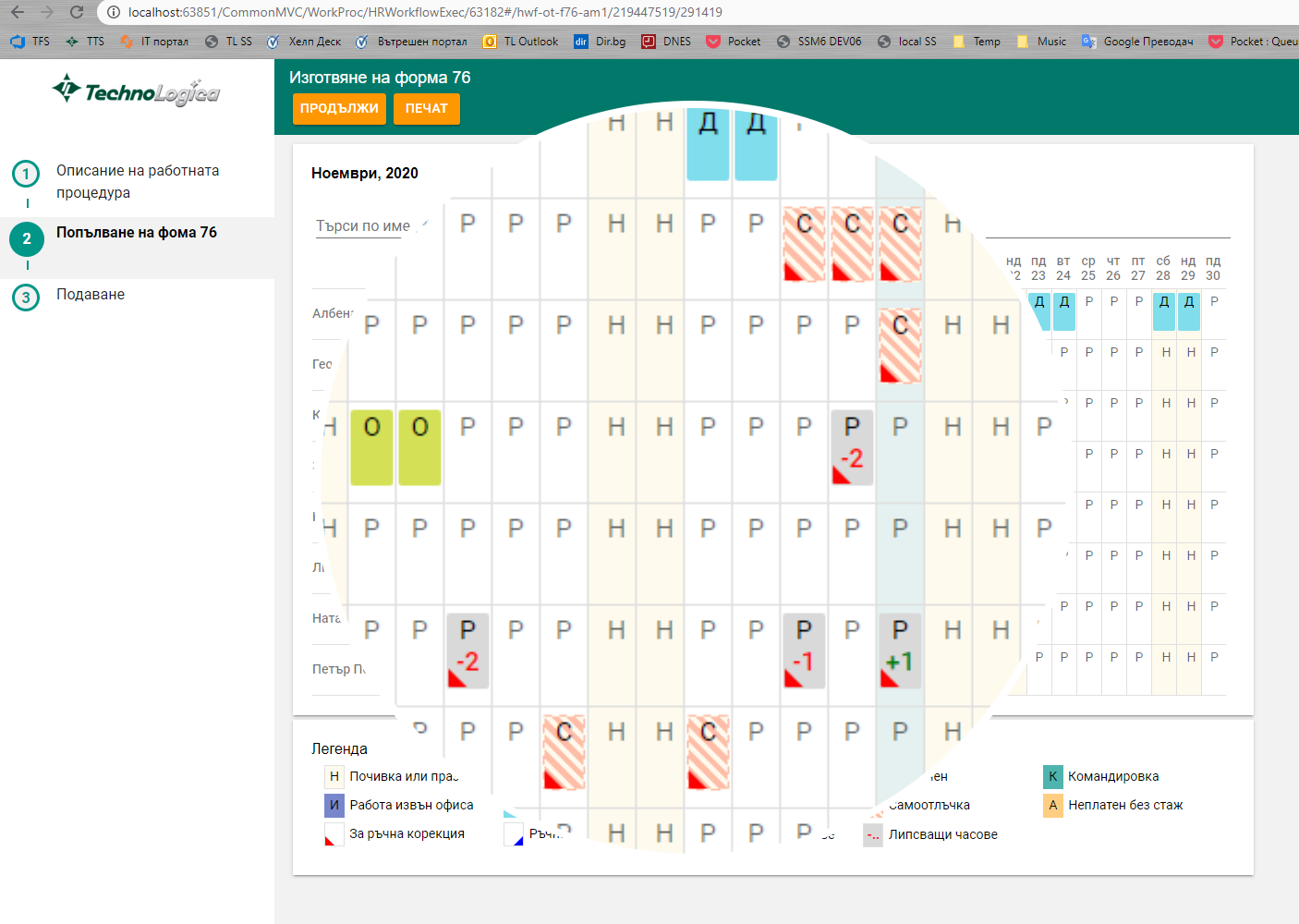Select the нд 29 column header
Screen dimensions: 1299x924
(1188, 268)
